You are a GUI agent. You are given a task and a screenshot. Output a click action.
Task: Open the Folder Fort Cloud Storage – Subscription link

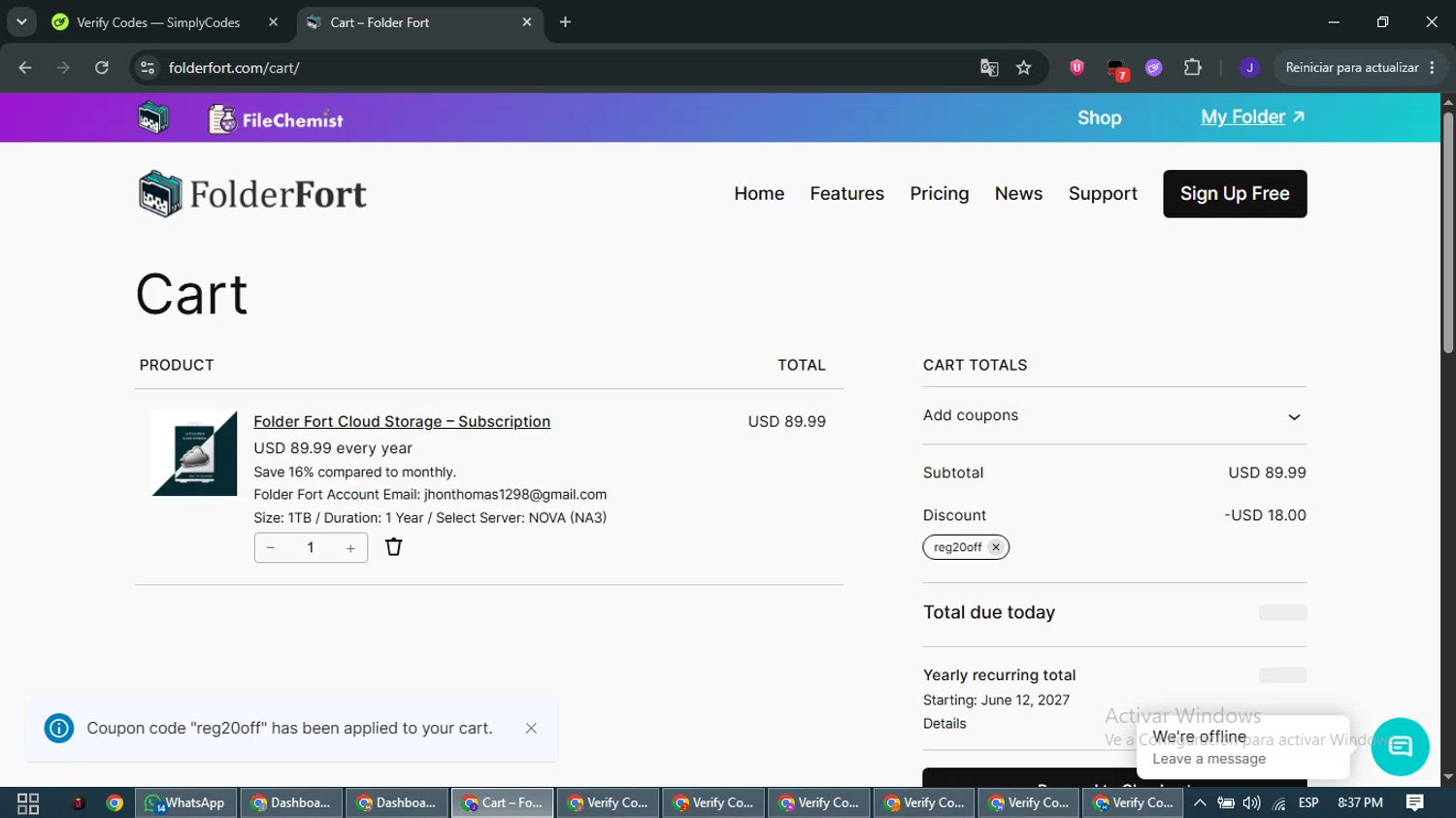coord(402,422)
